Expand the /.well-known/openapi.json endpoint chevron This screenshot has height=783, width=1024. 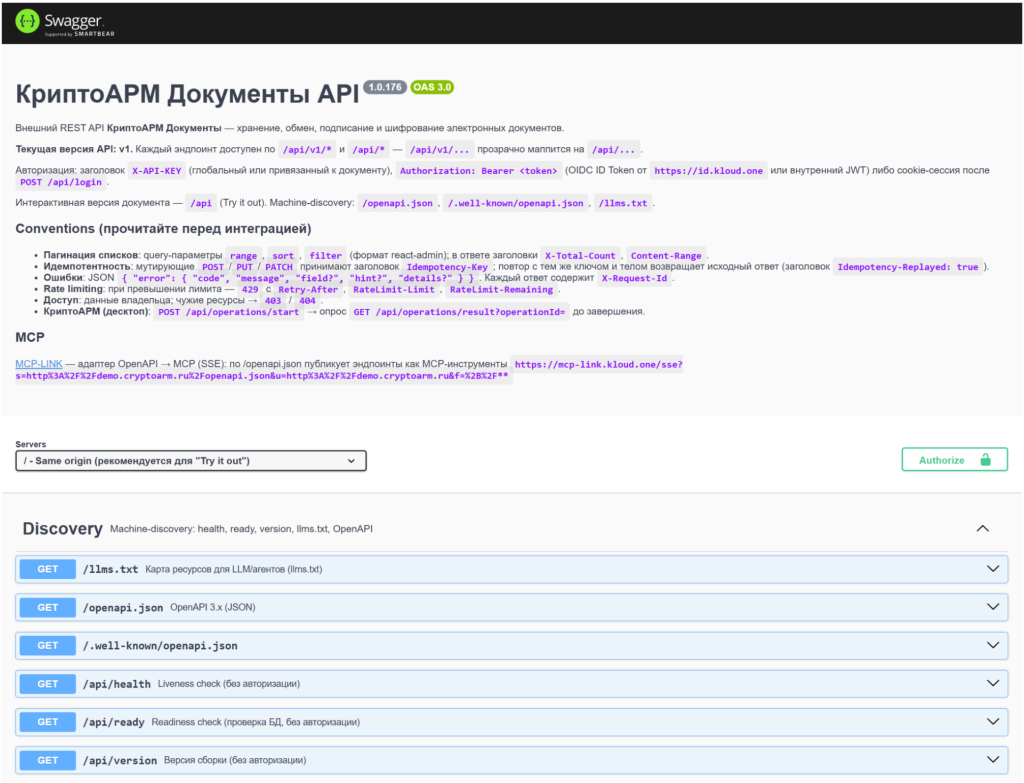[993, 645]
